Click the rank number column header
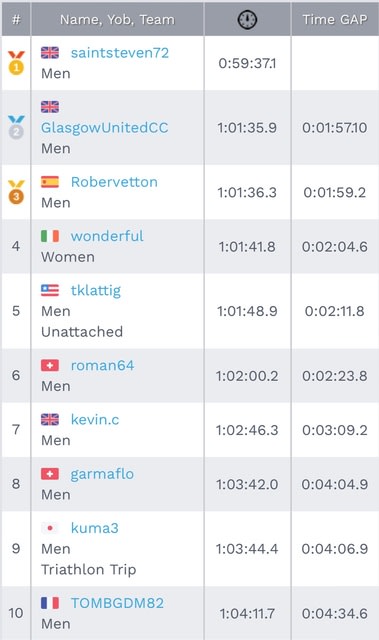Image resolution: width=379 pixels, height=640 pixels. (x=16, y=19)
